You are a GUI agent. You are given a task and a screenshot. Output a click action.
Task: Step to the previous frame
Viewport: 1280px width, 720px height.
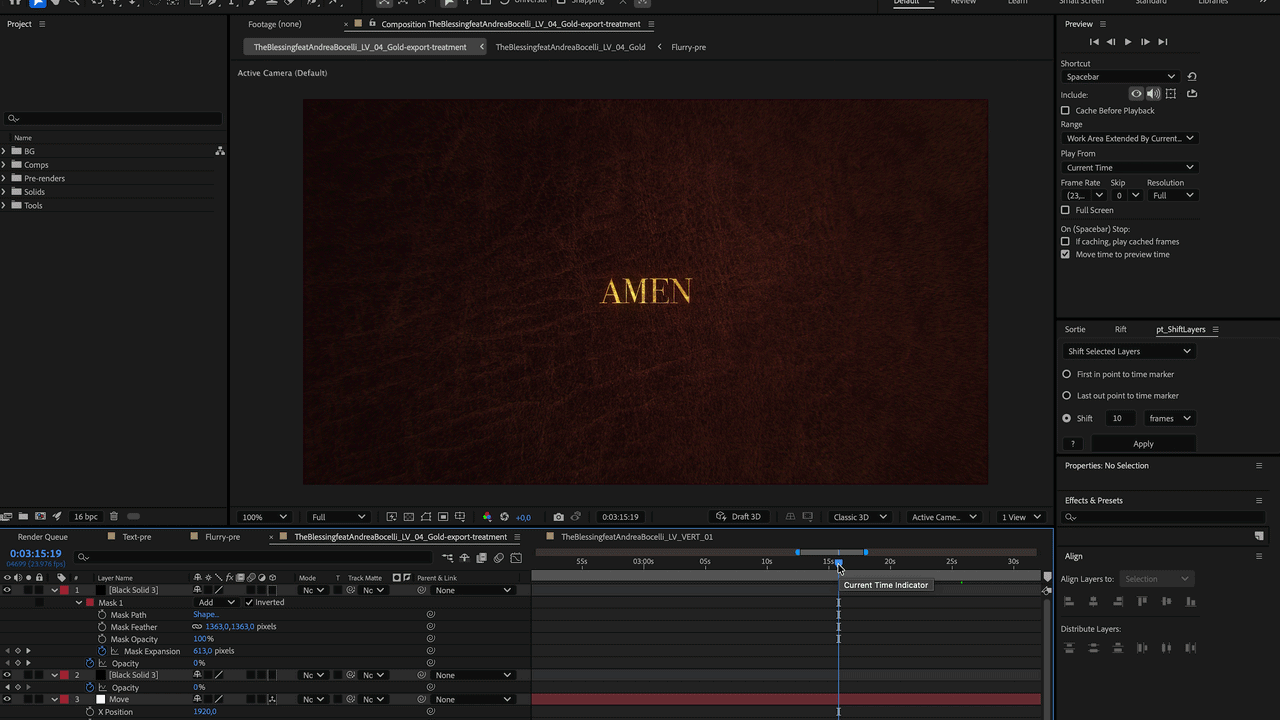click(x=1111, y=42)
